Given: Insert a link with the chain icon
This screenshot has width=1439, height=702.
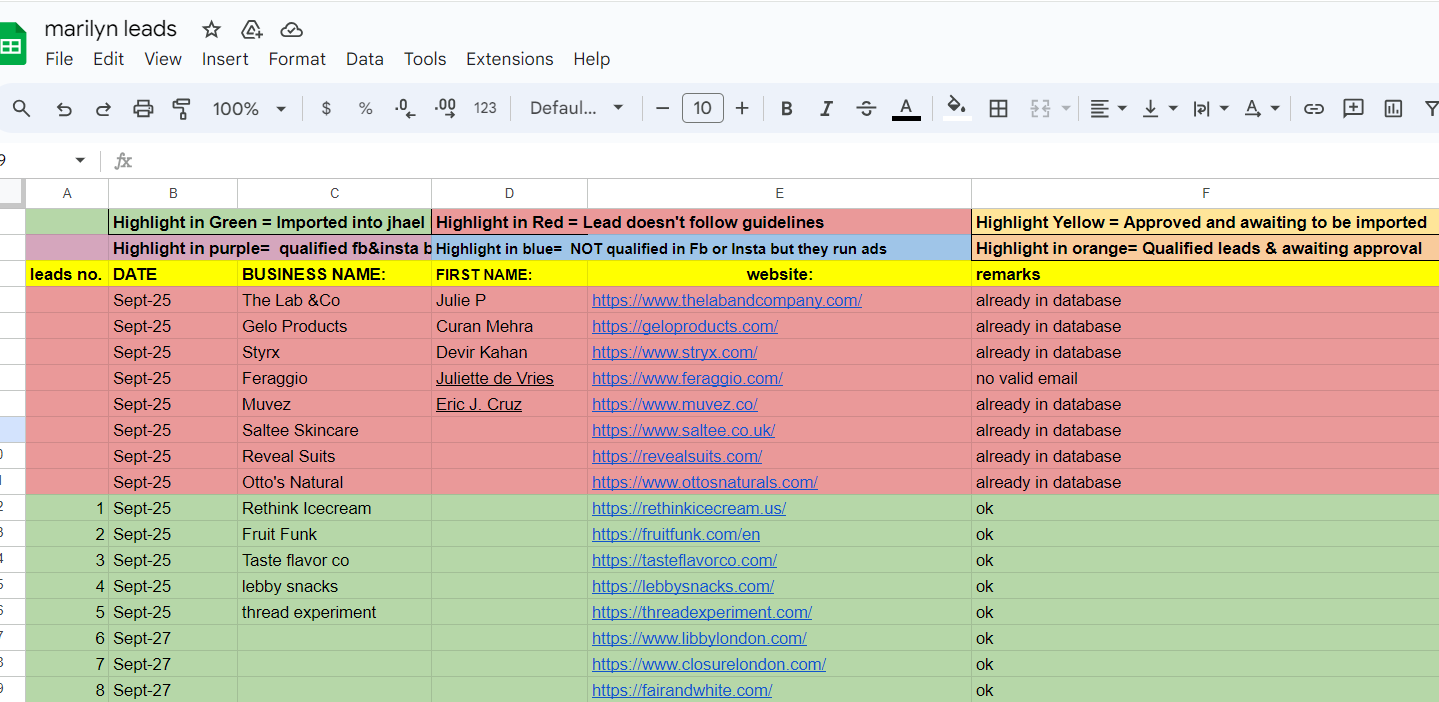Looking at the screenshot, I should (1314, 108).
